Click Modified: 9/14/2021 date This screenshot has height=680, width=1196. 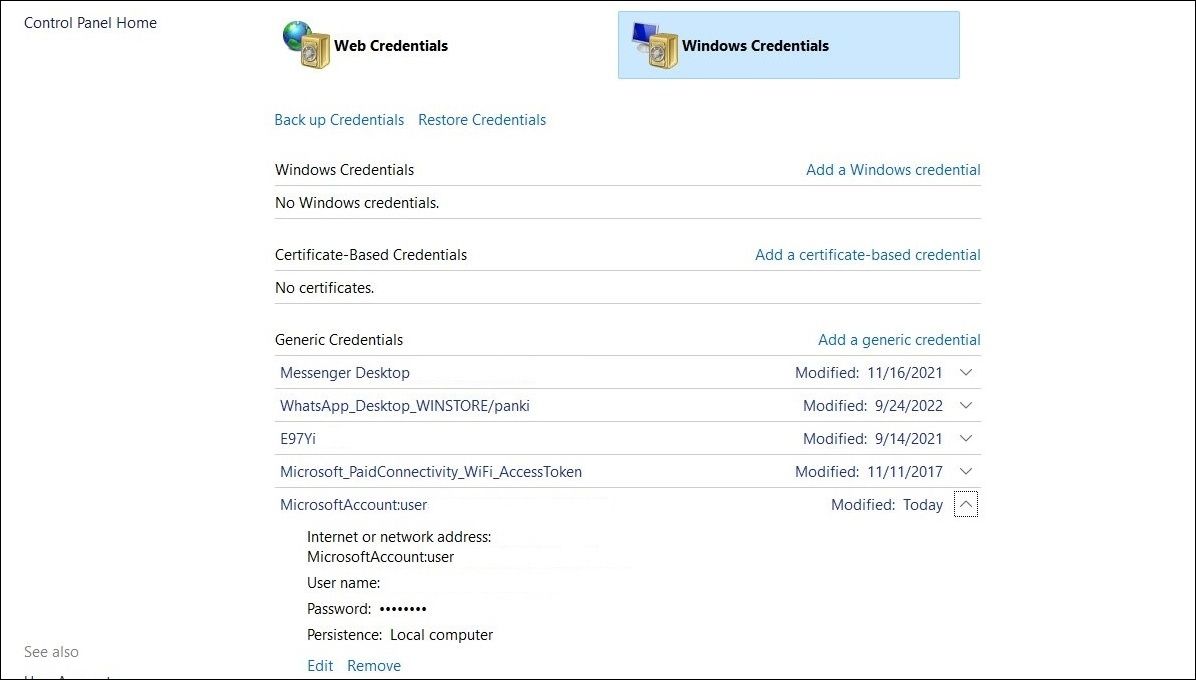pyautogui.click(x=873, y=438)
